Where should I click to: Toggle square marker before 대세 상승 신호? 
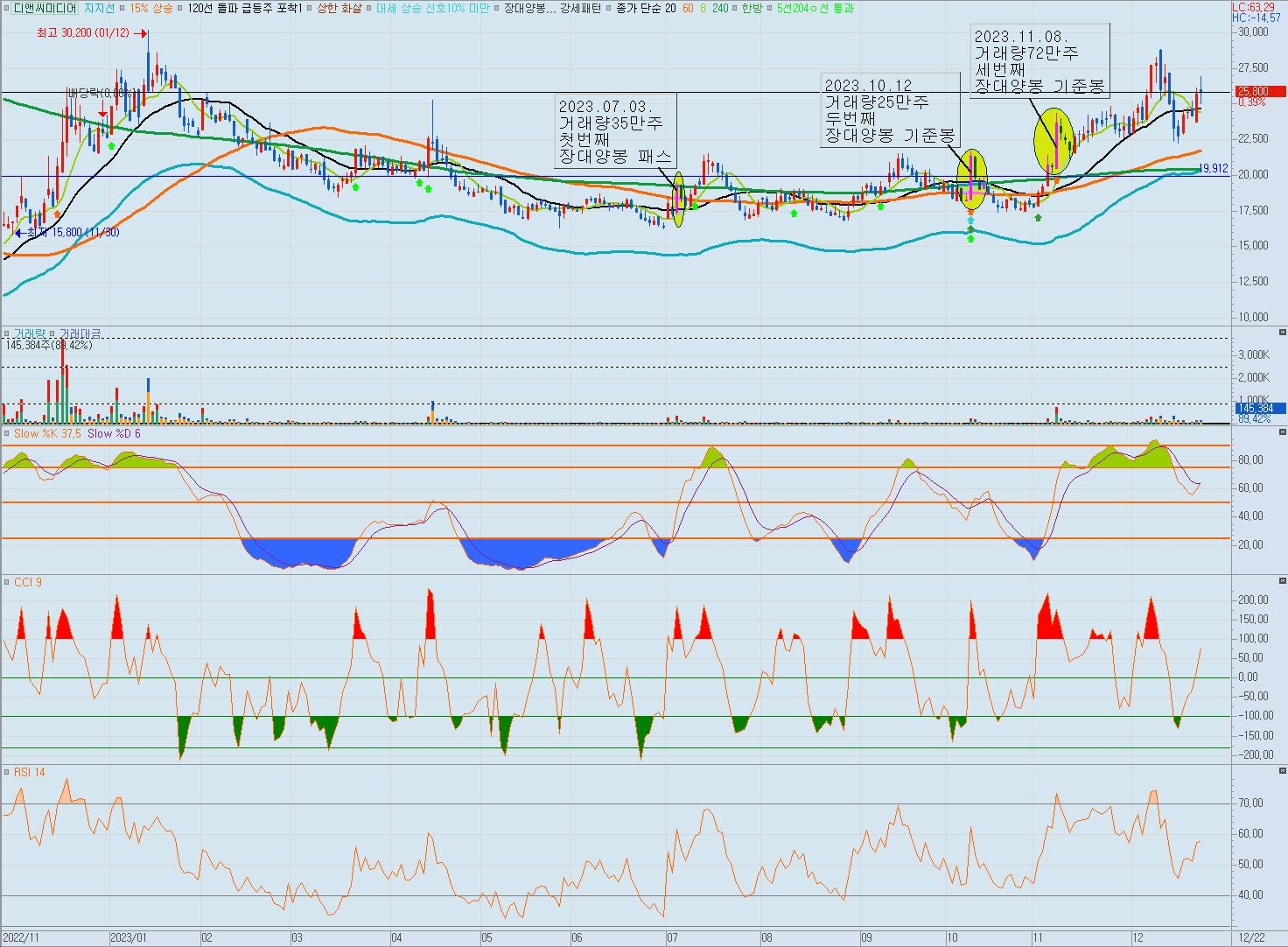368,8
